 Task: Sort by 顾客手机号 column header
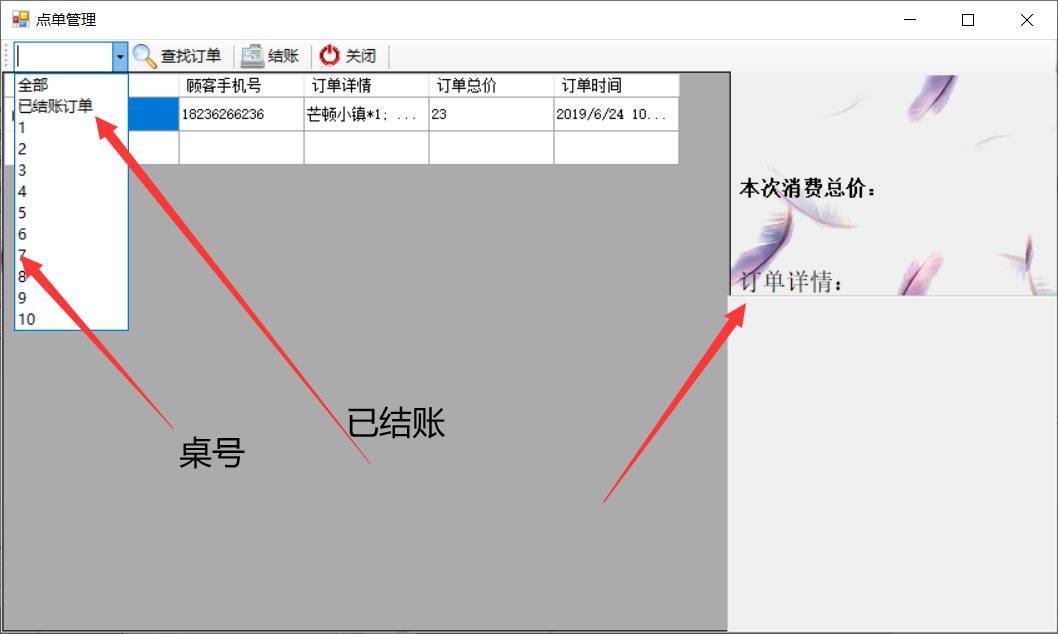[242, 86]
